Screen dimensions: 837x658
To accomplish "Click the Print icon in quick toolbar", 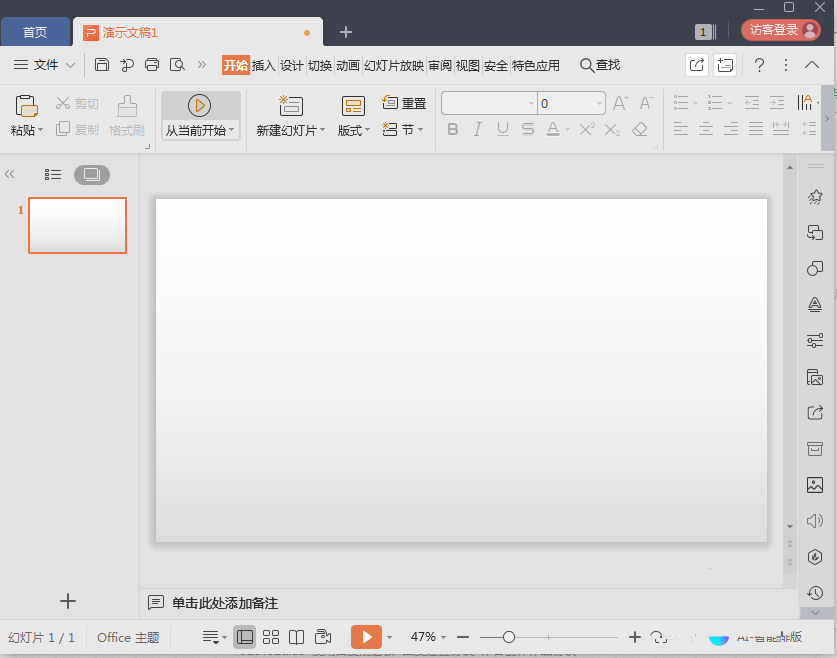I will (x=152, y=65).
